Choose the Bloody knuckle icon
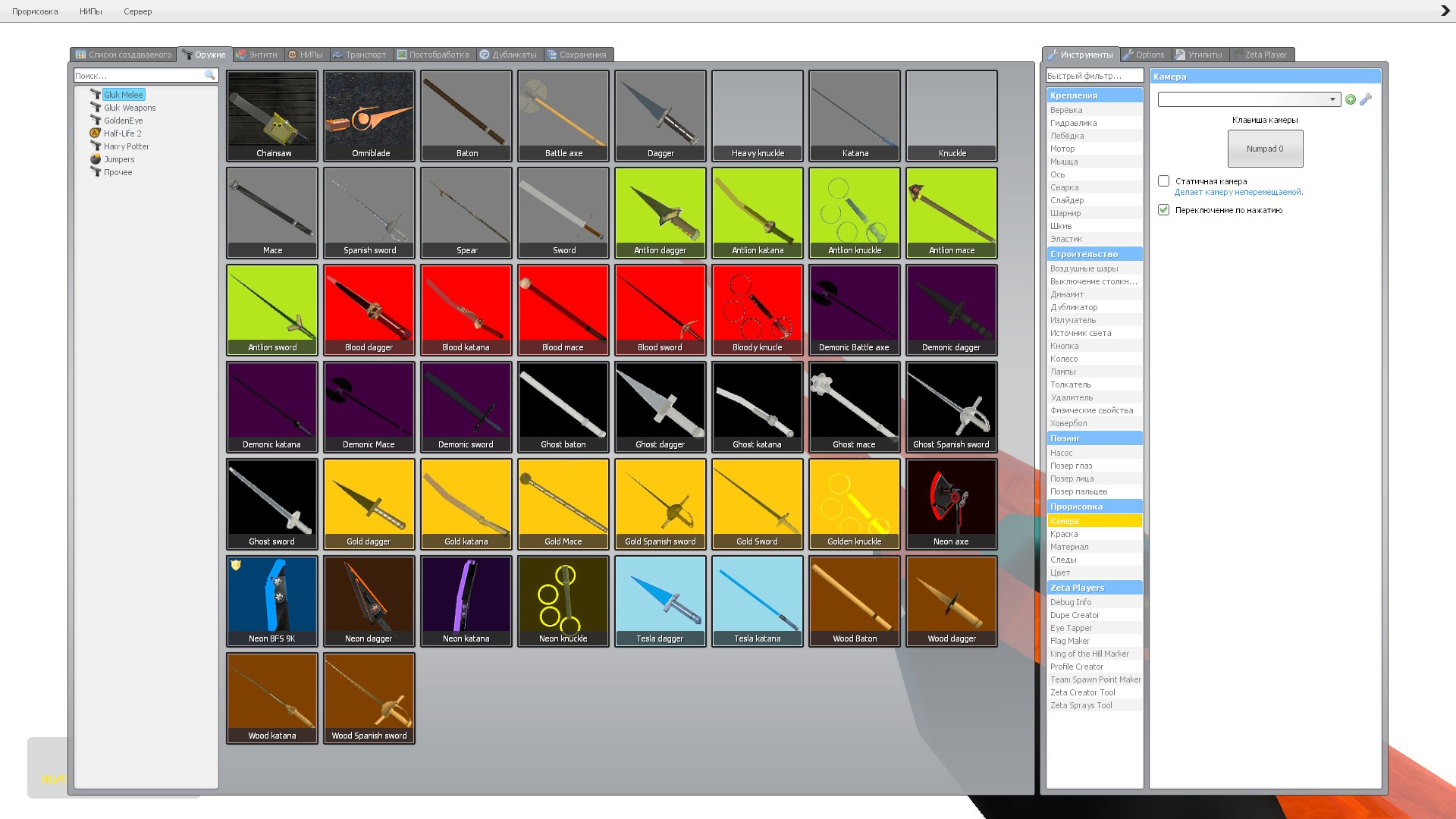The height and width of the screenshot is (819, 1456). 758,310
